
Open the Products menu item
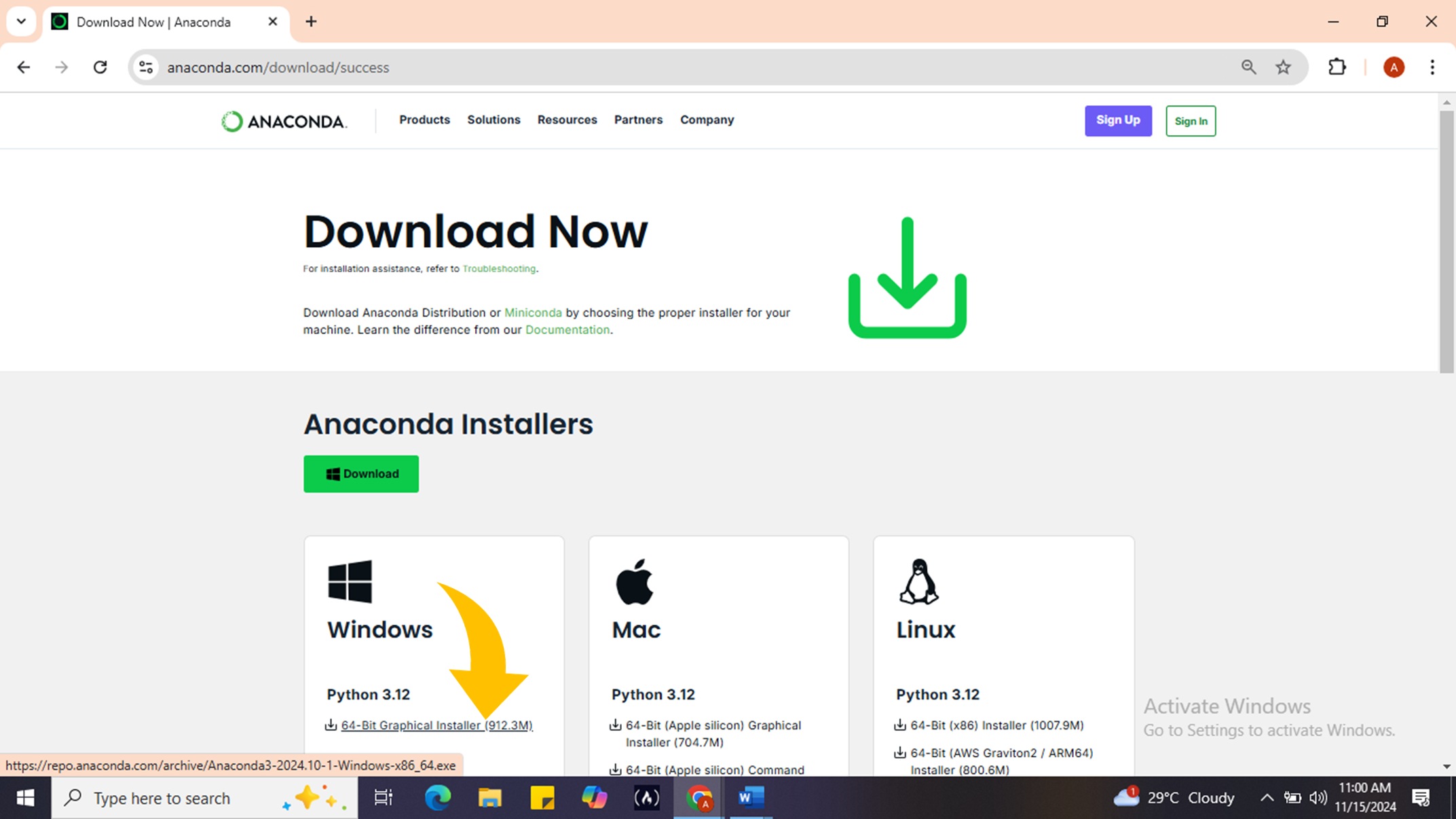click(424, 120)
